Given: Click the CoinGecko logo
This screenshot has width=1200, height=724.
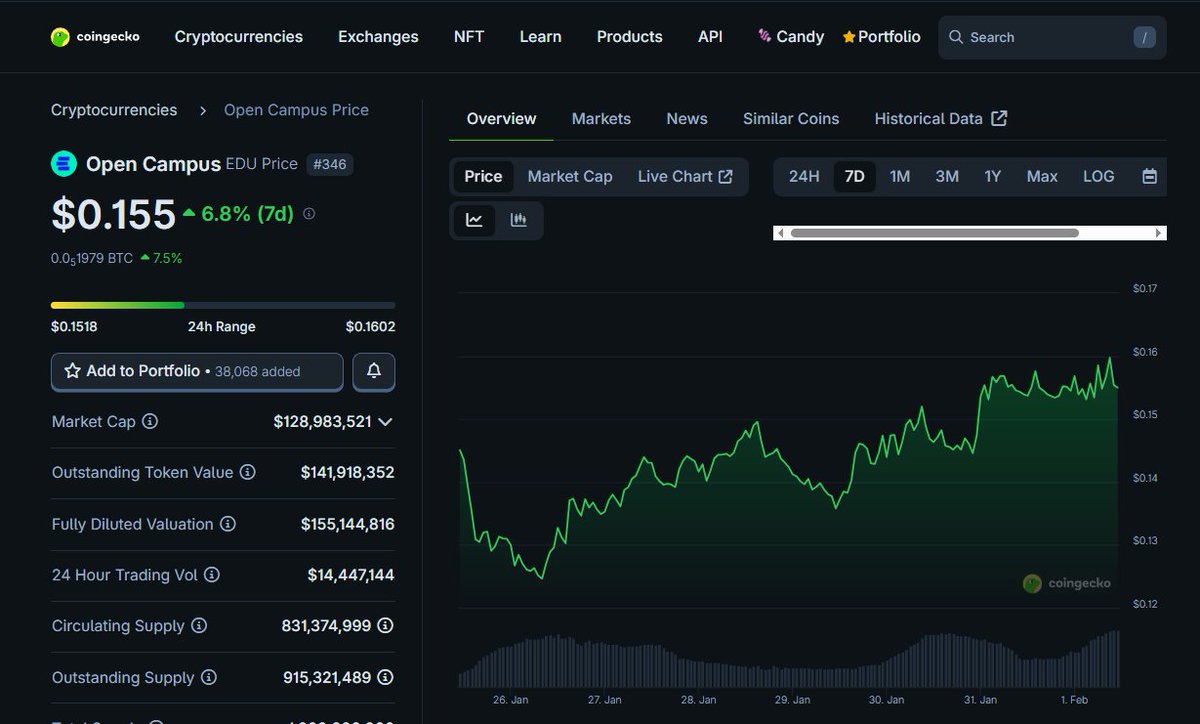Looking at the screenshot, I should click(x=95, y=37).
